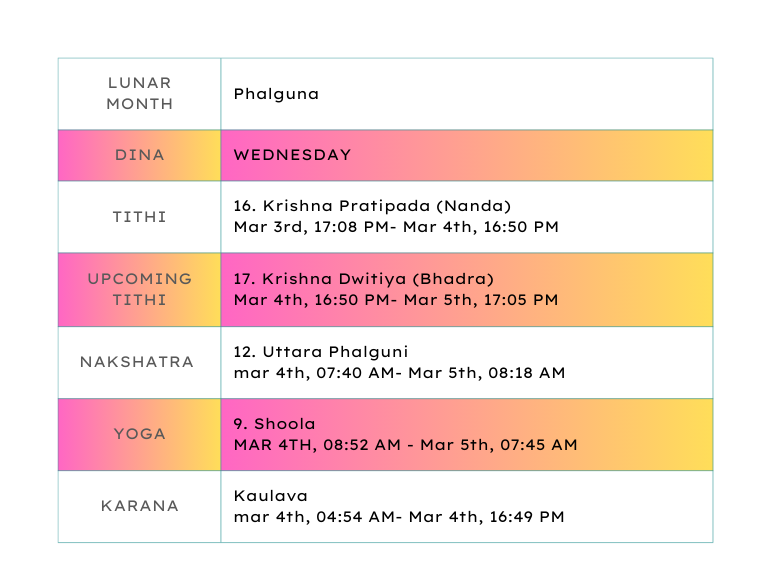Select the Phalguna lunar month value
Viewport: 768px width, 576px height.
[x=276, y=94]
